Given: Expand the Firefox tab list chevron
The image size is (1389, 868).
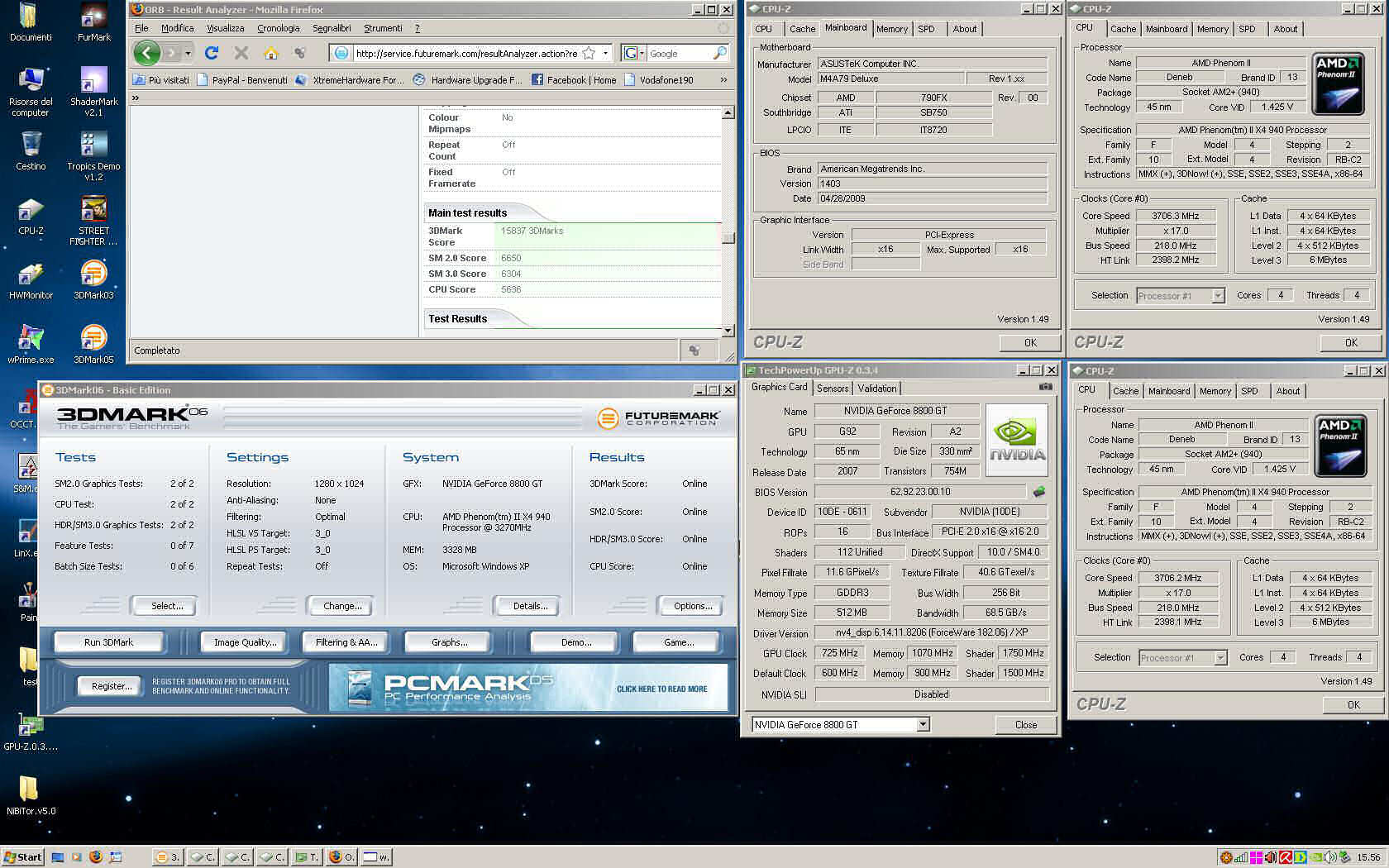Looking at the screenshot, I should tap(136, 98).
